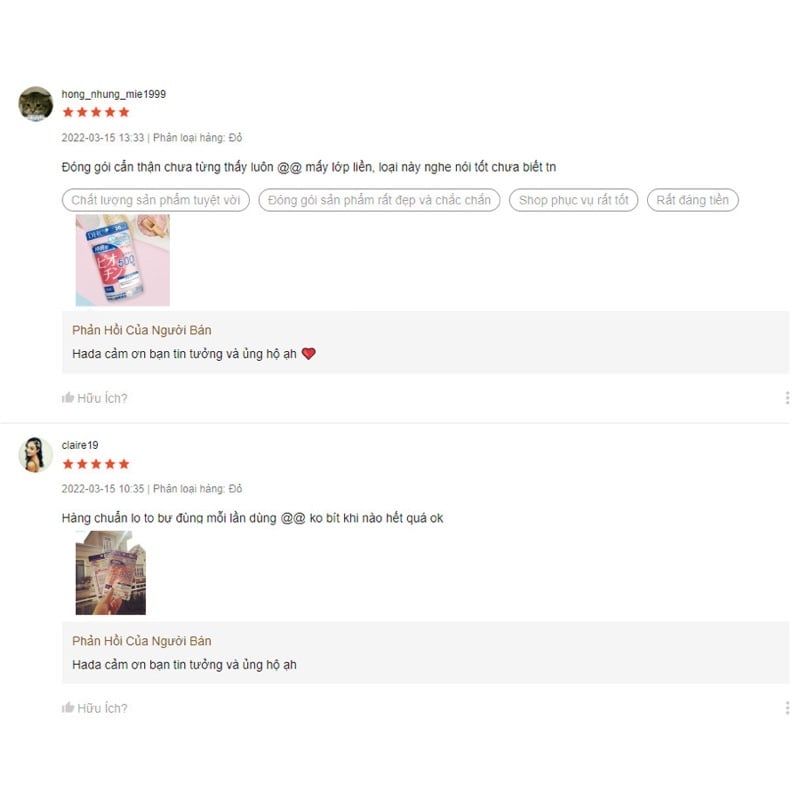
Task: Click thumbs-up Hữu ích on claire19's review
Action: 94,708
